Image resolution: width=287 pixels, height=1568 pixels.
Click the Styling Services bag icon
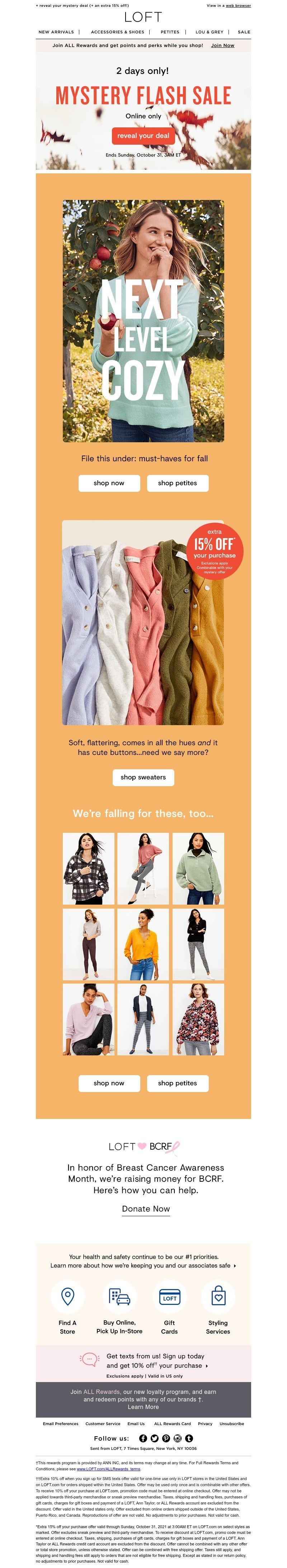218,1297
